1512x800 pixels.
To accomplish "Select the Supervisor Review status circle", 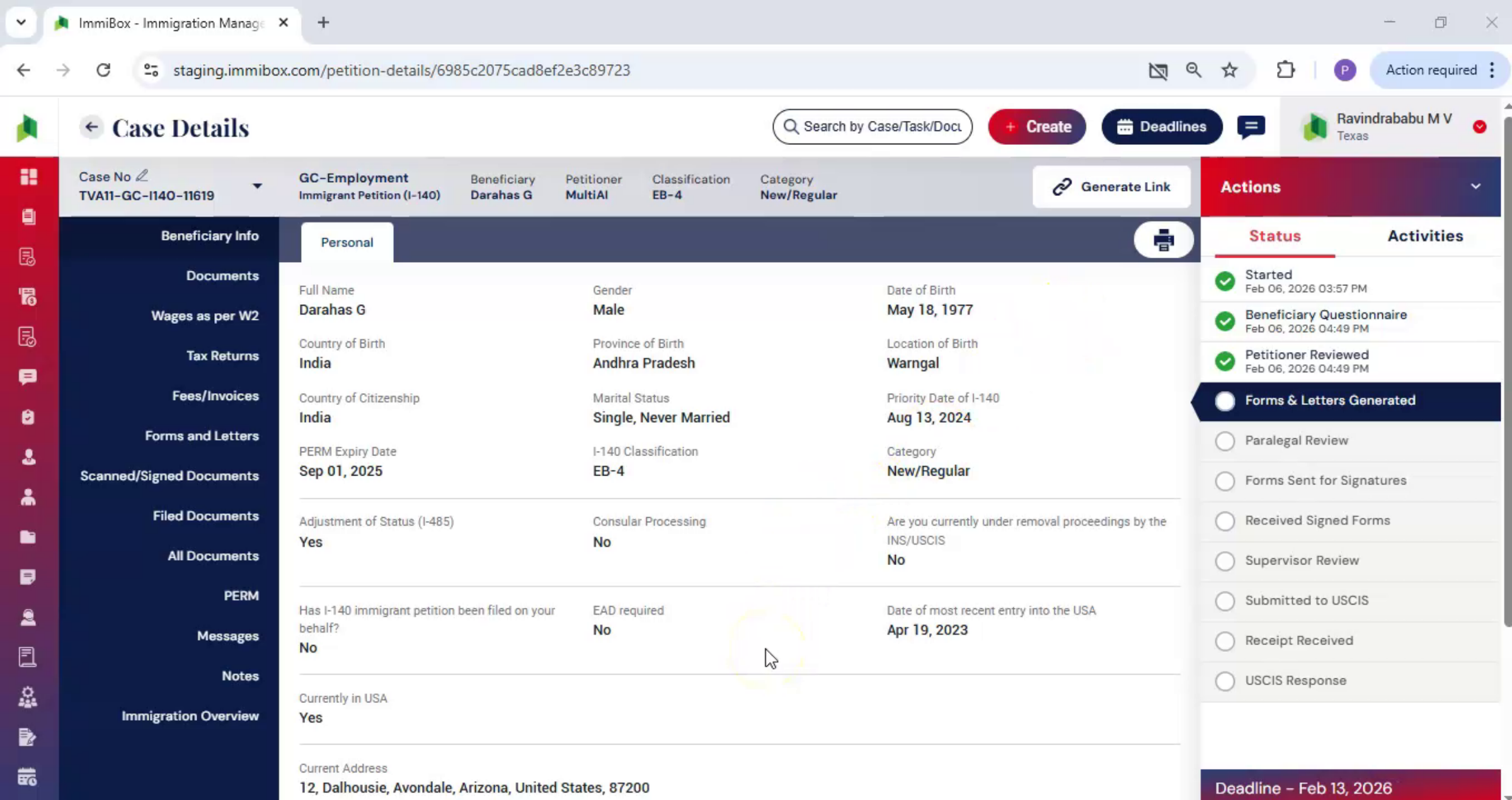I will (1225, 561).
